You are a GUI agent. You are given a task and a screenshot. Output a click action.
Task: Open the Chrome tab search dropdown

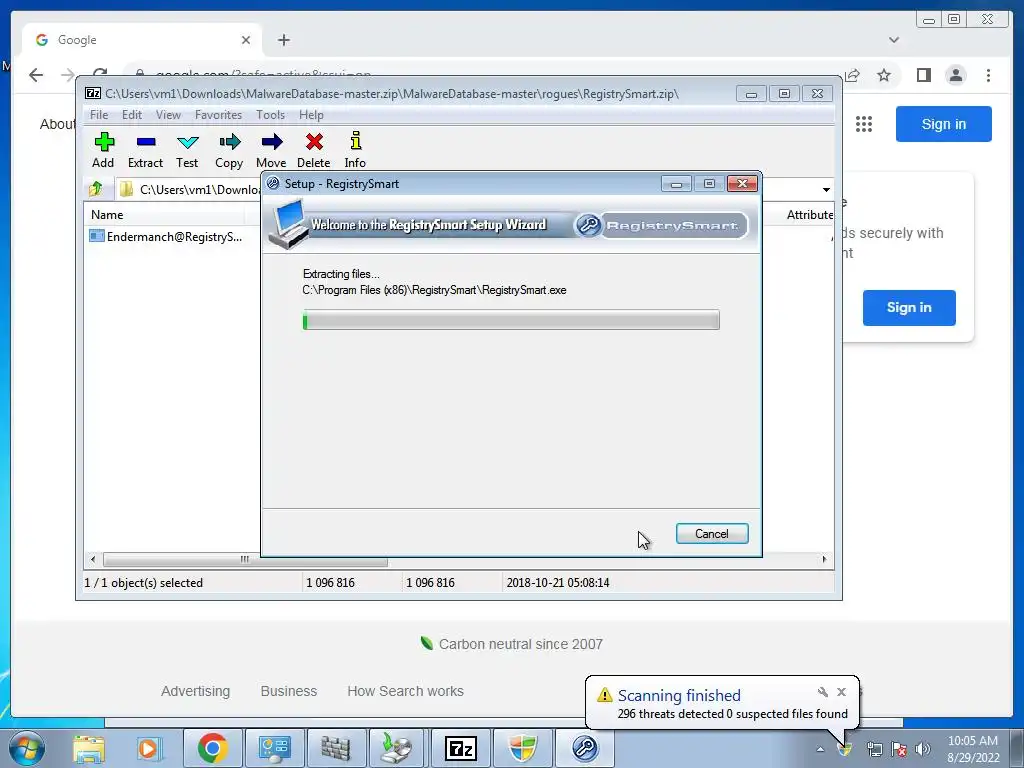pyautogui.click(x=894, y=40)
